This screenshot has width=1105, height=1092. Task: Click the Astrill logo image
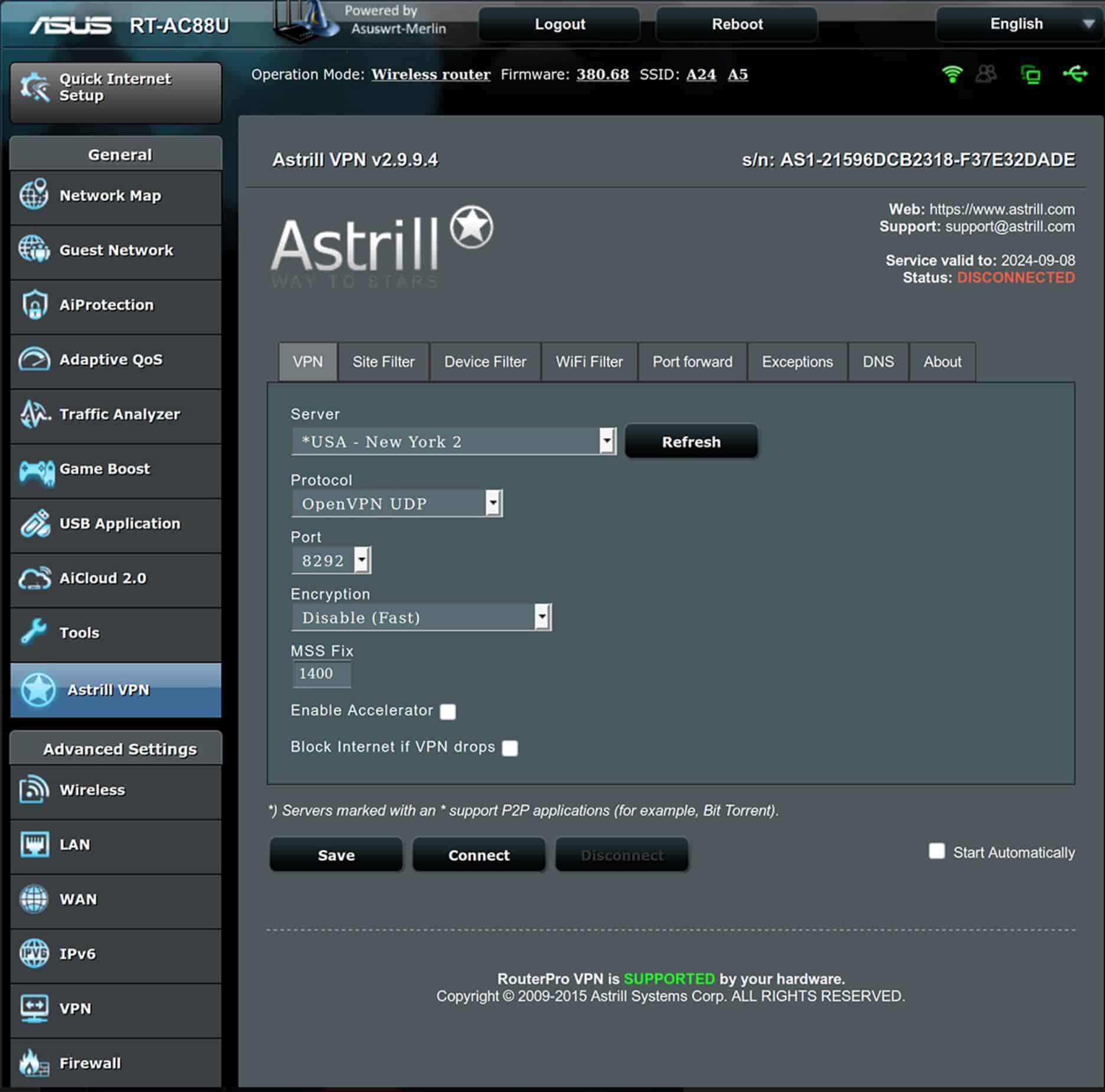coord(382,247)
